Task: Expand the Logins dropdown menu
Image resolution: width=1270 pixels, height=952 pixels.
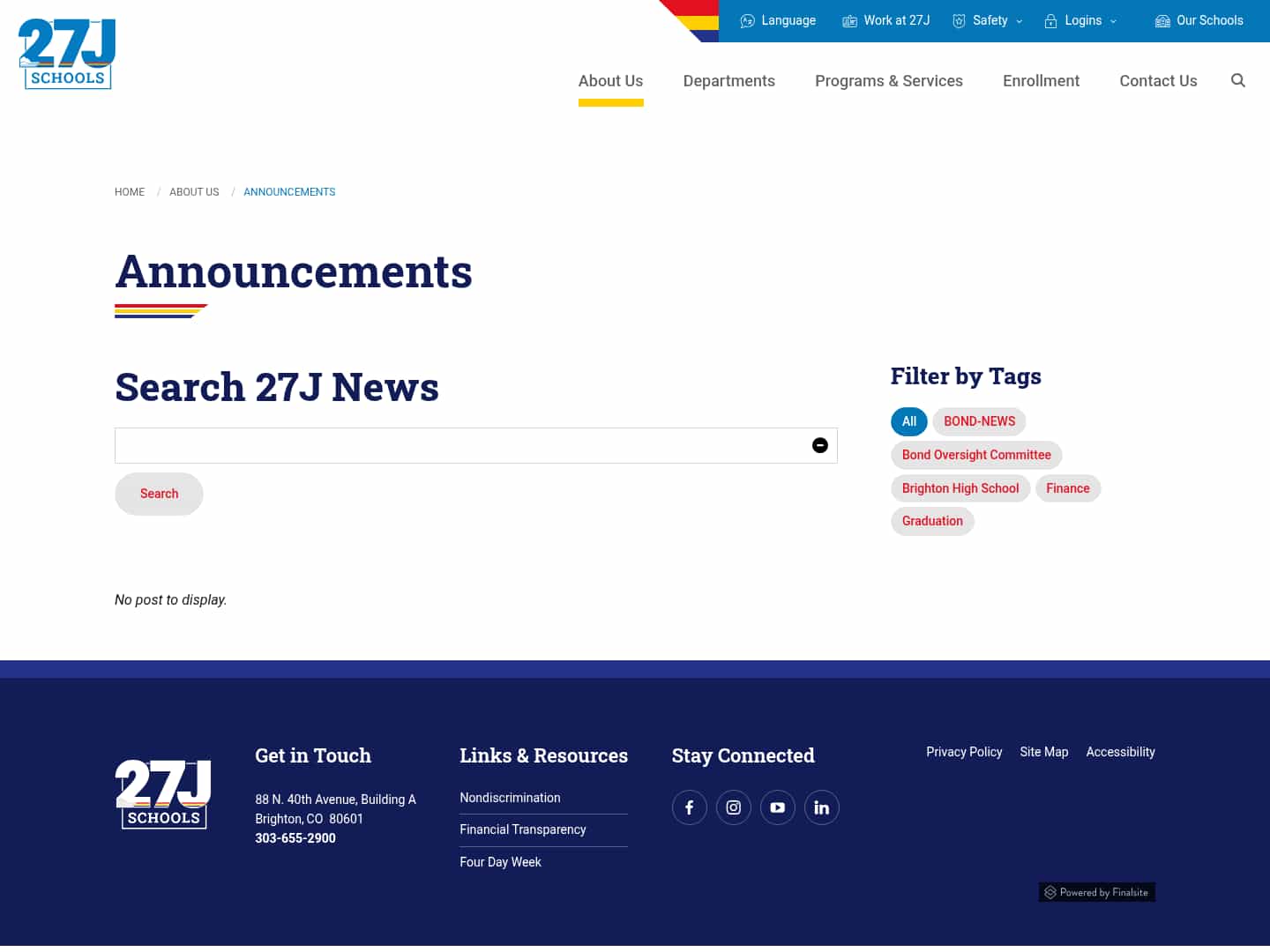Action: click(x=1114, y=20)
